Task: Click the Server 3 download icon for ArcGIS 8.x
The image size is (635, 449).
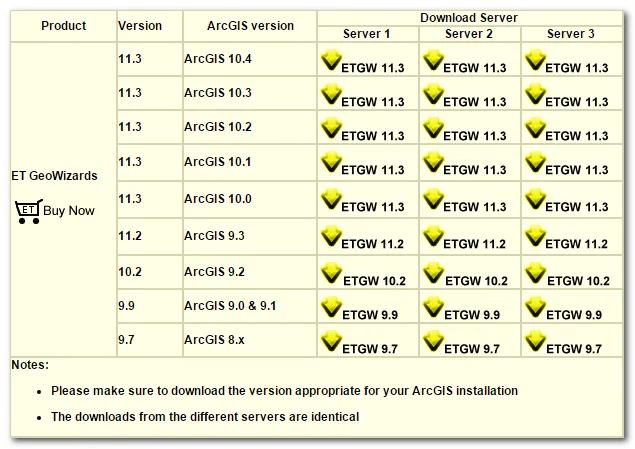Action: (535, 341)
